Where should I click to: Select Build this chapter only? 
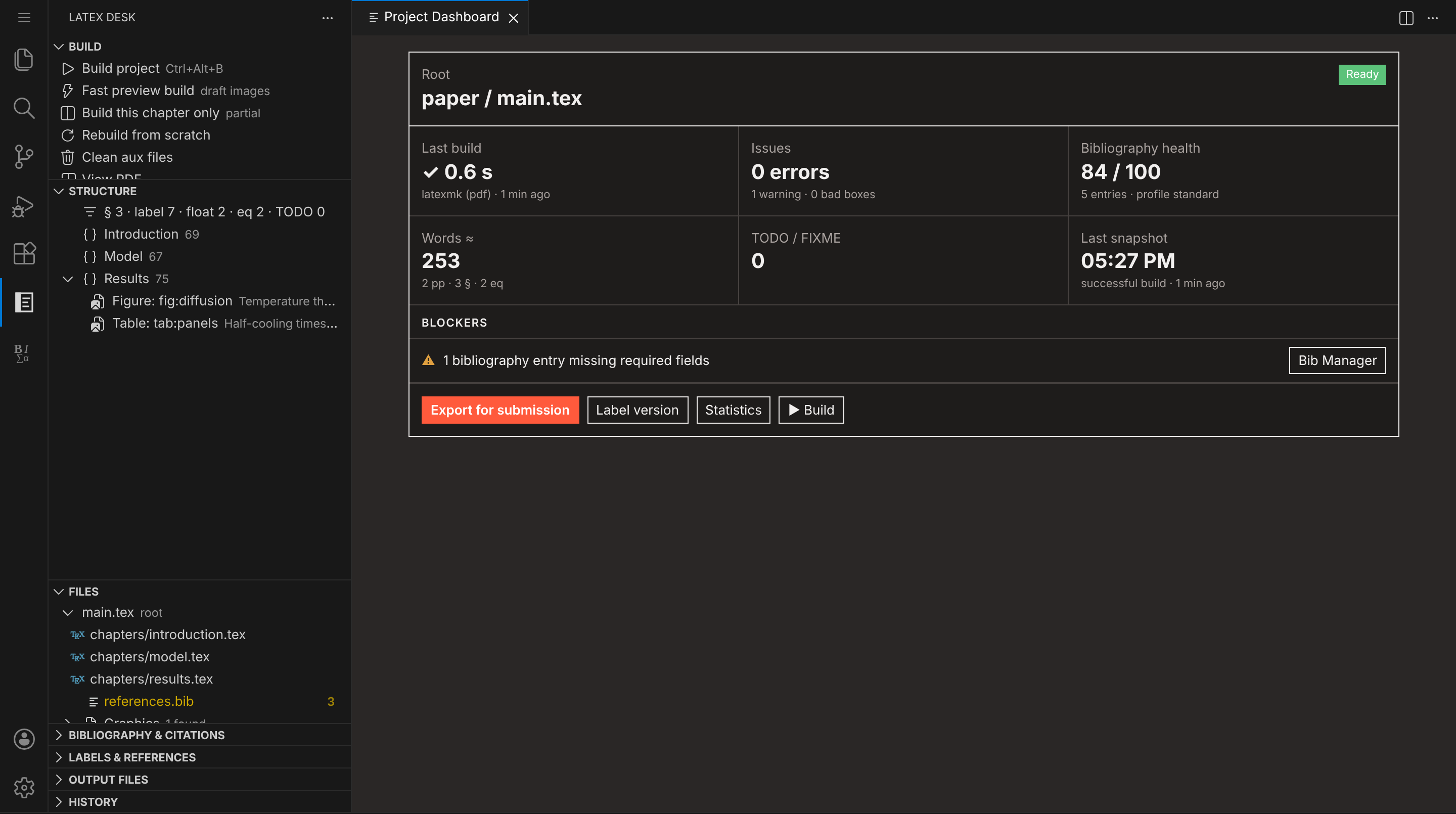point(200,112)
